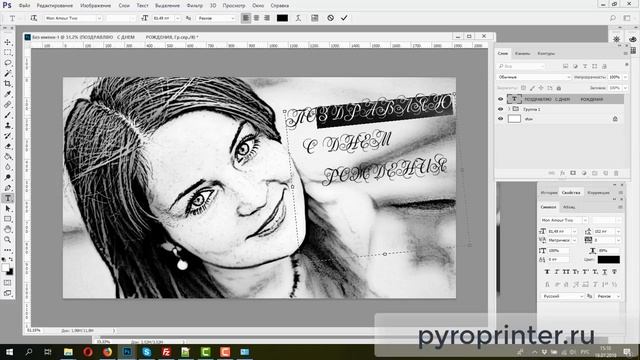
Task: Click the layer filter search field
Action: (x=521, y=66)
